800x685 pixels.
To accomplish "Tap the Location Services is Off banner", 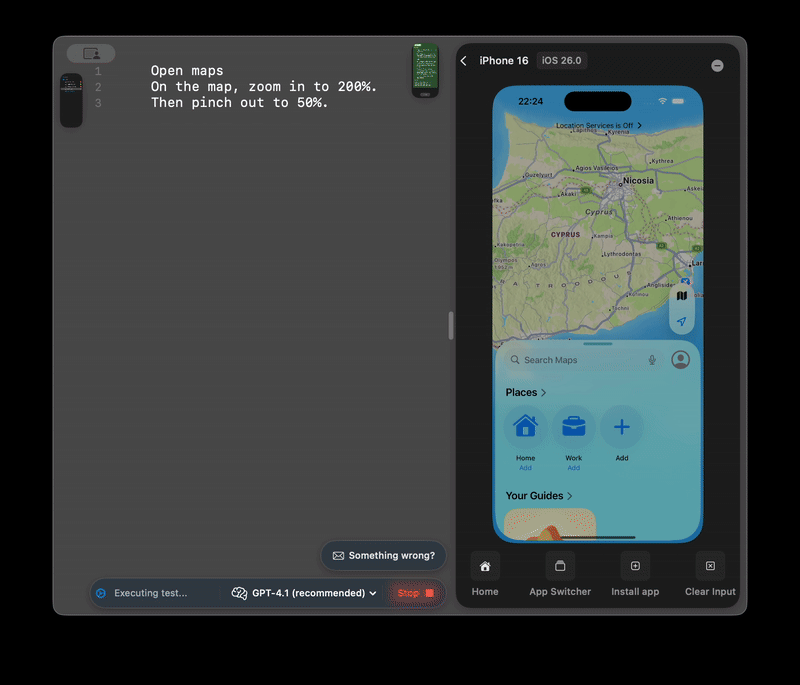I will 598,125.
